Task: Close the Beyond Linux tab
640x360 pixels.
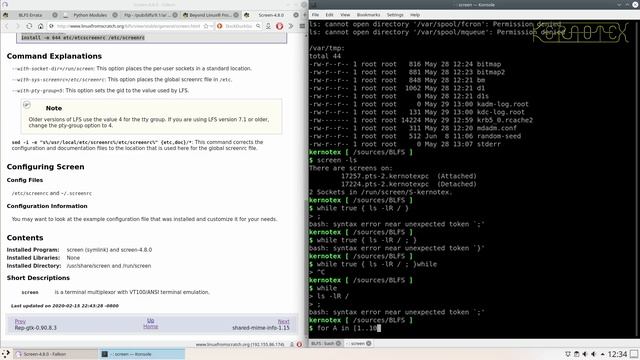Action: 236,15
